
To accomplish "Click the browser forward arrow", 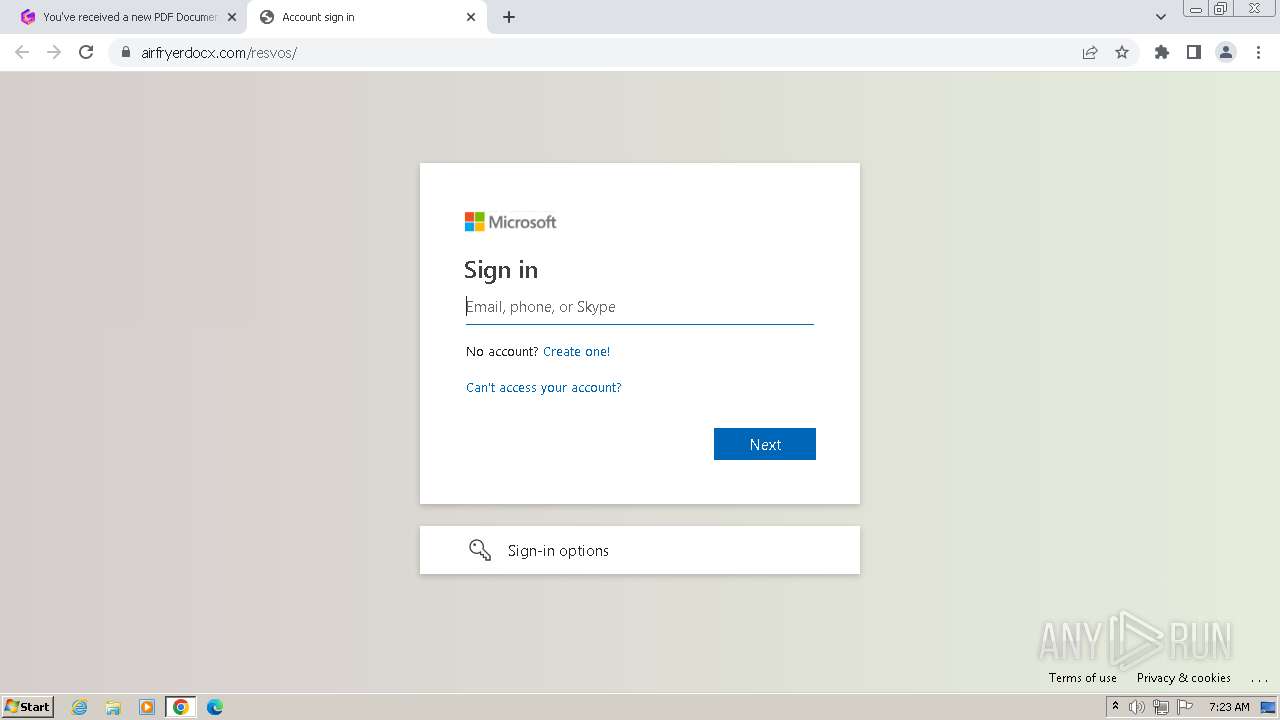I will (54, 52).
